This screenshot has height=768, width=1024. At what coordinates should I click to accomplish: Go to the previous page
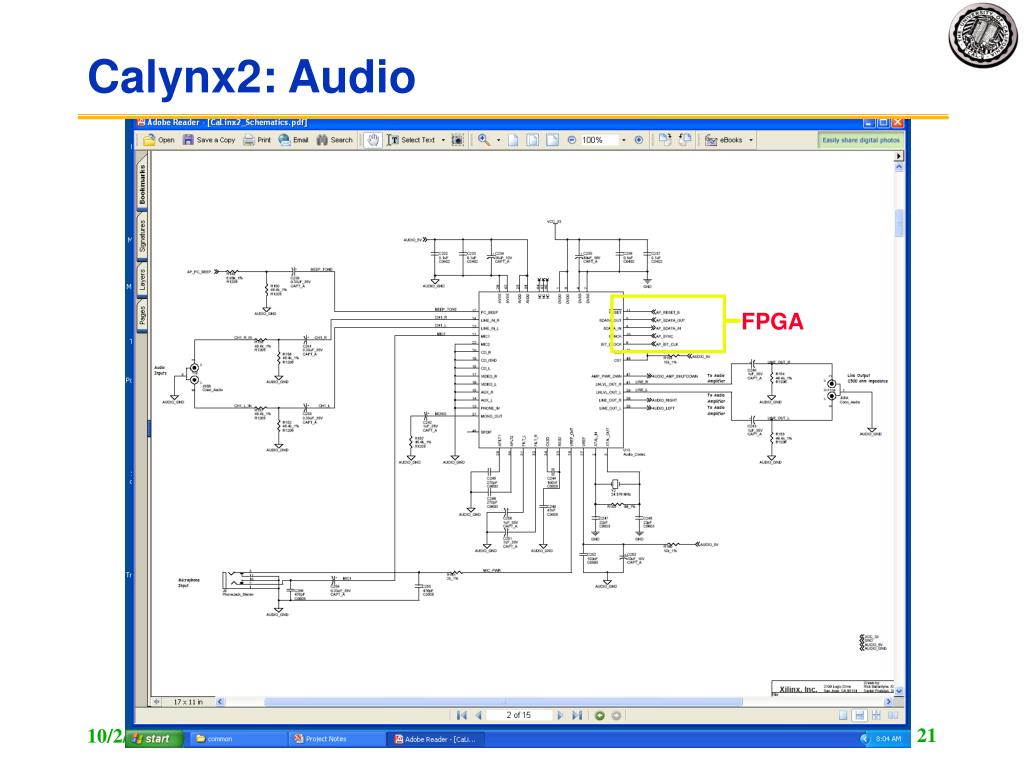pyautogui.click(x=478, y=716)
